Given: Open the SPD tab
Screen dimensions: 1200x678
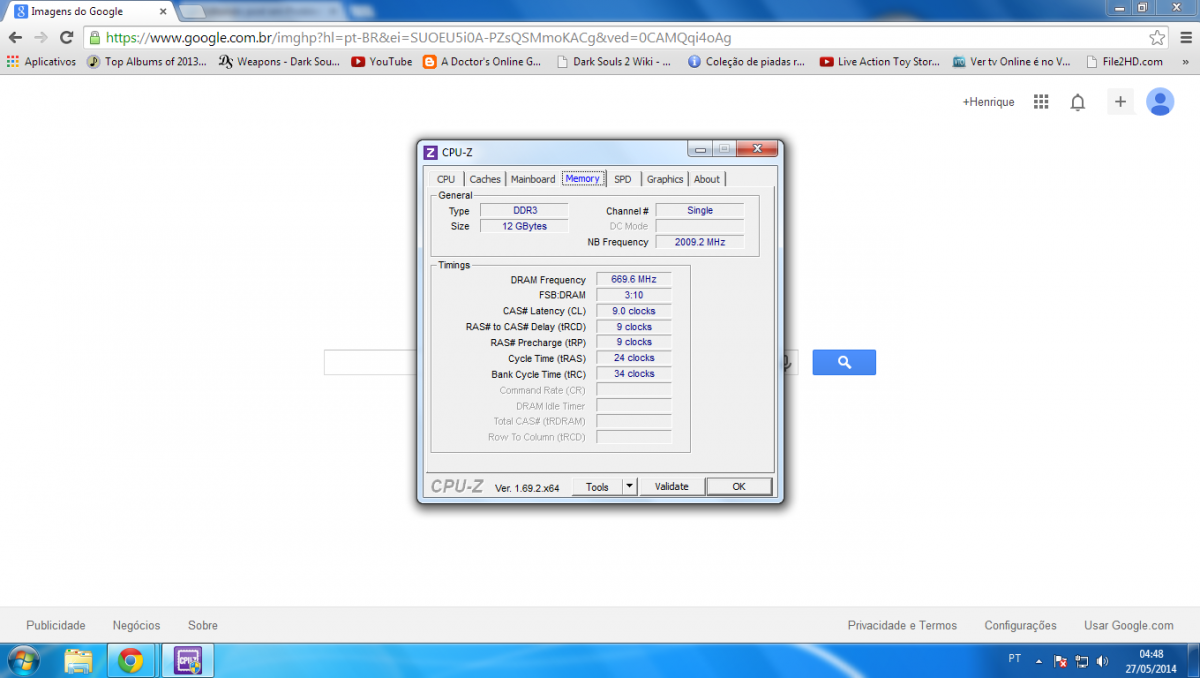Looking at the screenshot, I should 623,179.
